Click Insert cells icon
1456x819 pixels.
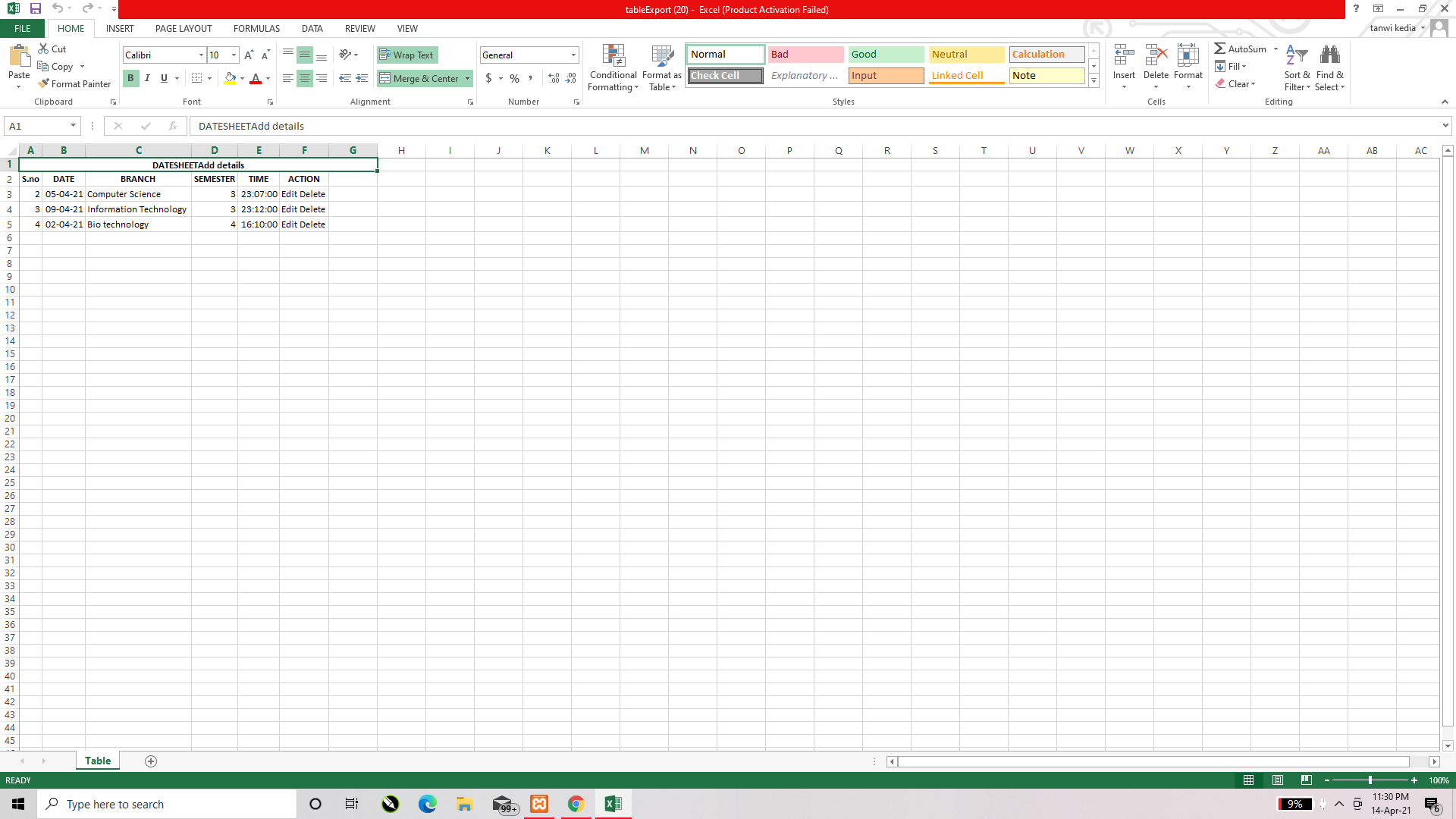click(x=1124, y=55)
